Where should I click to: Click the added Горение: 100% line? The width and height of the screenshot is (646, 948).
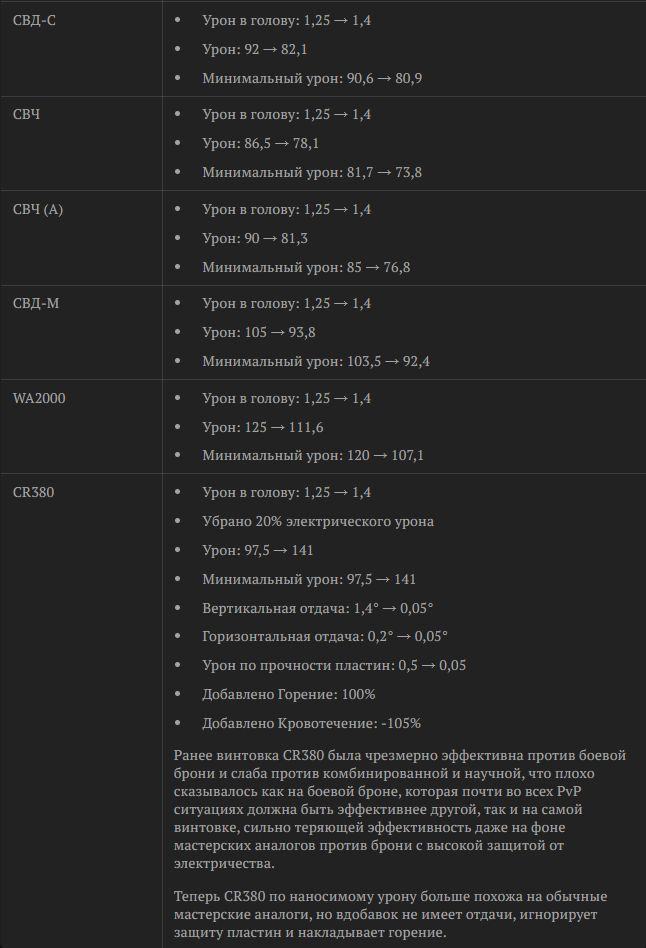click(289, 694)
